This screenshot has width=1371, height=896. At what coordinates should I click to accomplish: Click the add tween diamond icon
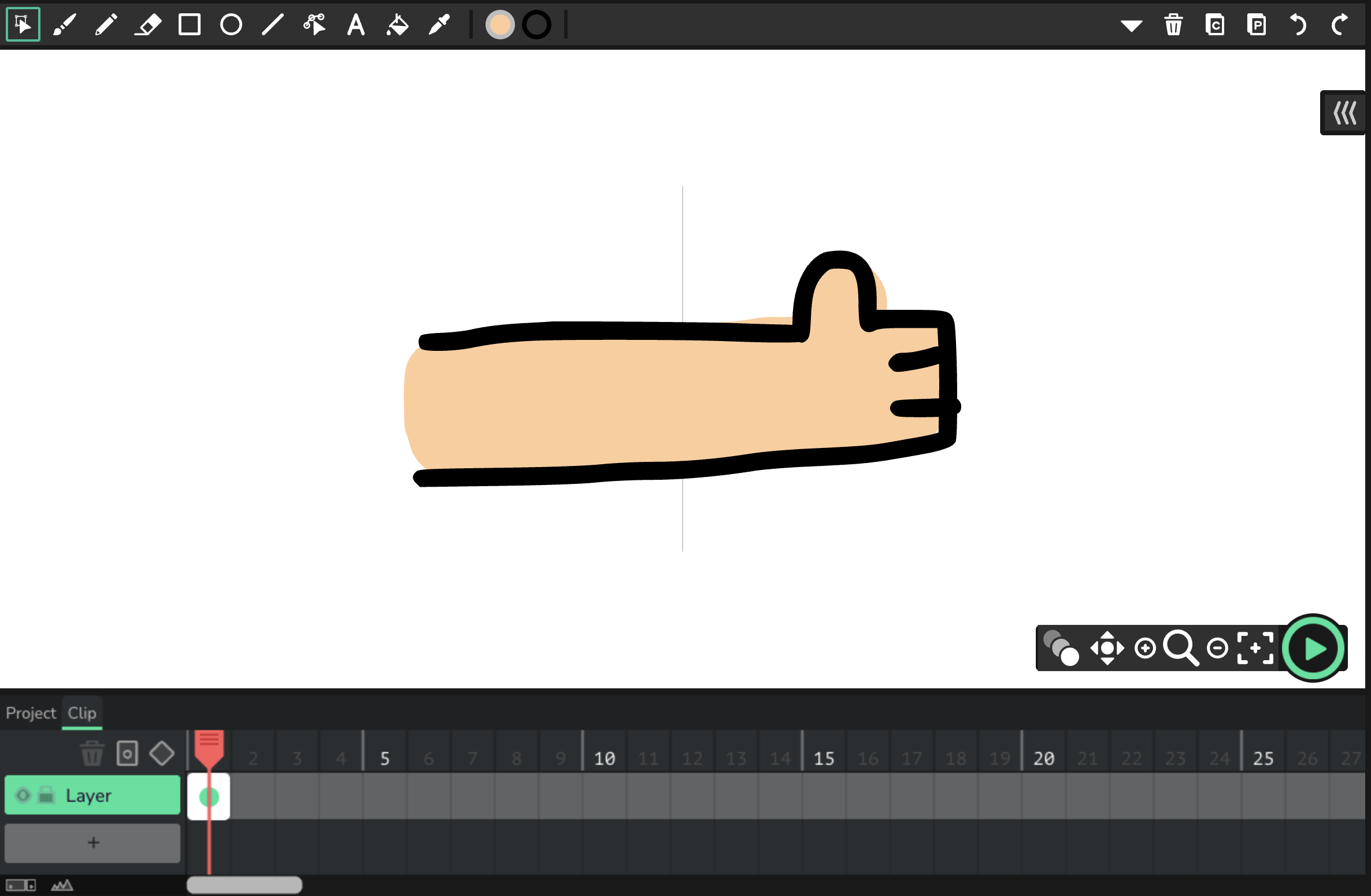point(162,753)
